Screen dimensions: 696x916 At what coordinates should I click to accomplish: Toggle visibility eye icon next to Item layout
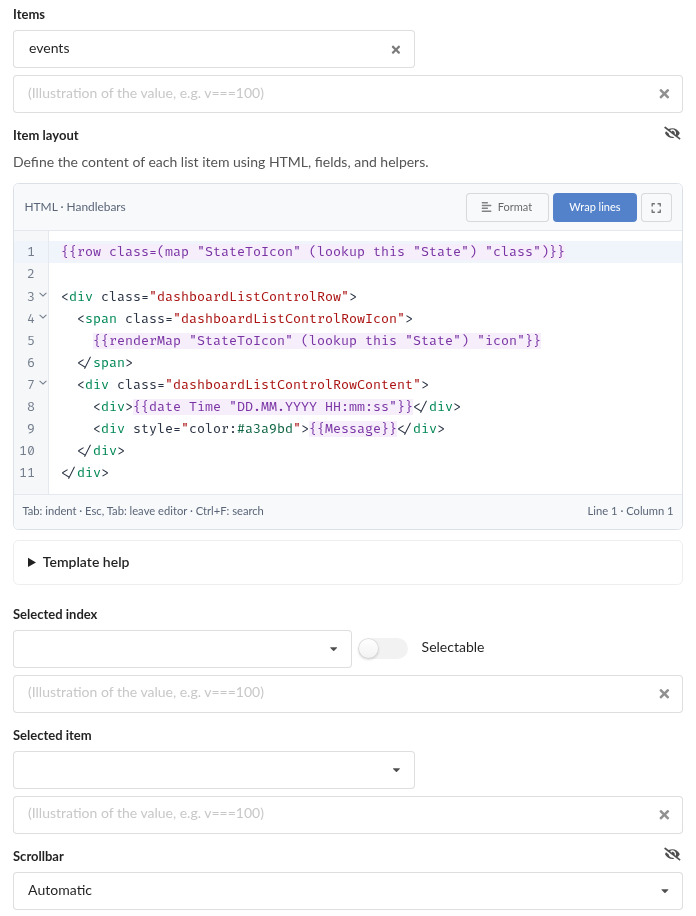click(672, 134)
